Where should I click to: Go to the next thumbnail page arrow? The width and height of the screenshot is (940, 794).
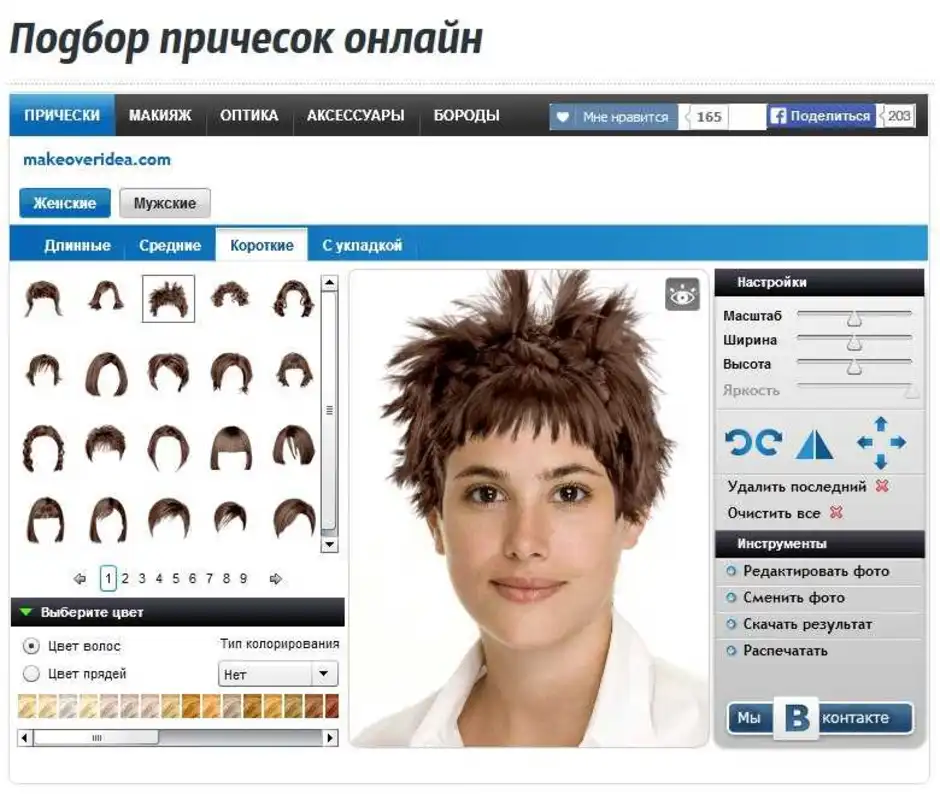click(x=275, y=579)
